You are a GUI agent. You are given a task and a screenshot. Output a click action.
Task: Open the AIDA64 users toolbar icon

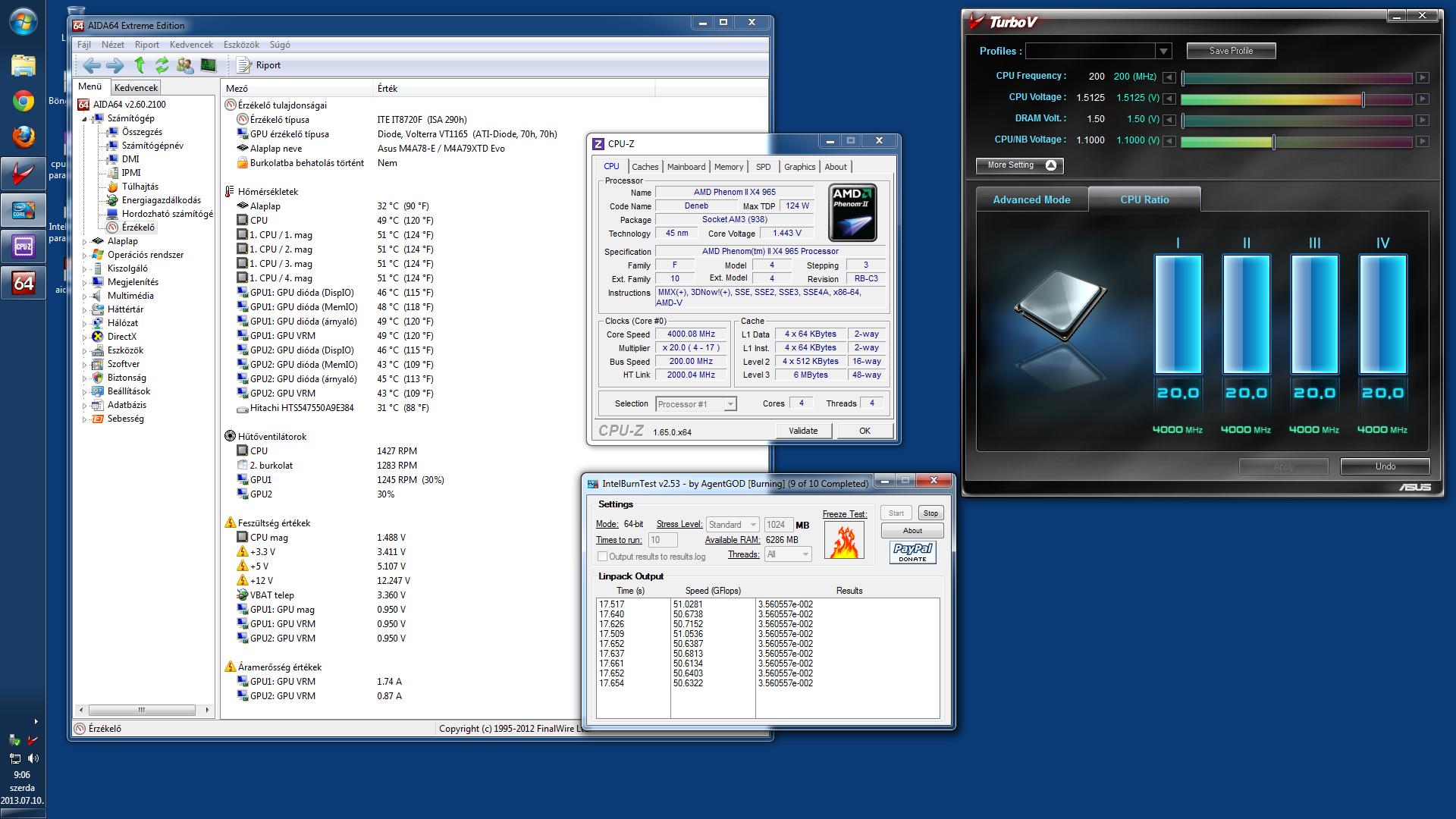click(184, 65)
